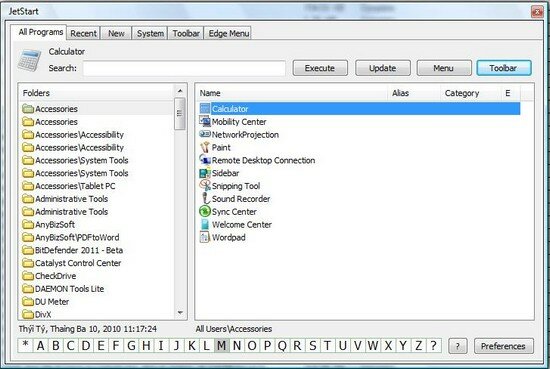
Task: Click the Folders list scrollbar thumb
Action: click(x=180, y=114)
